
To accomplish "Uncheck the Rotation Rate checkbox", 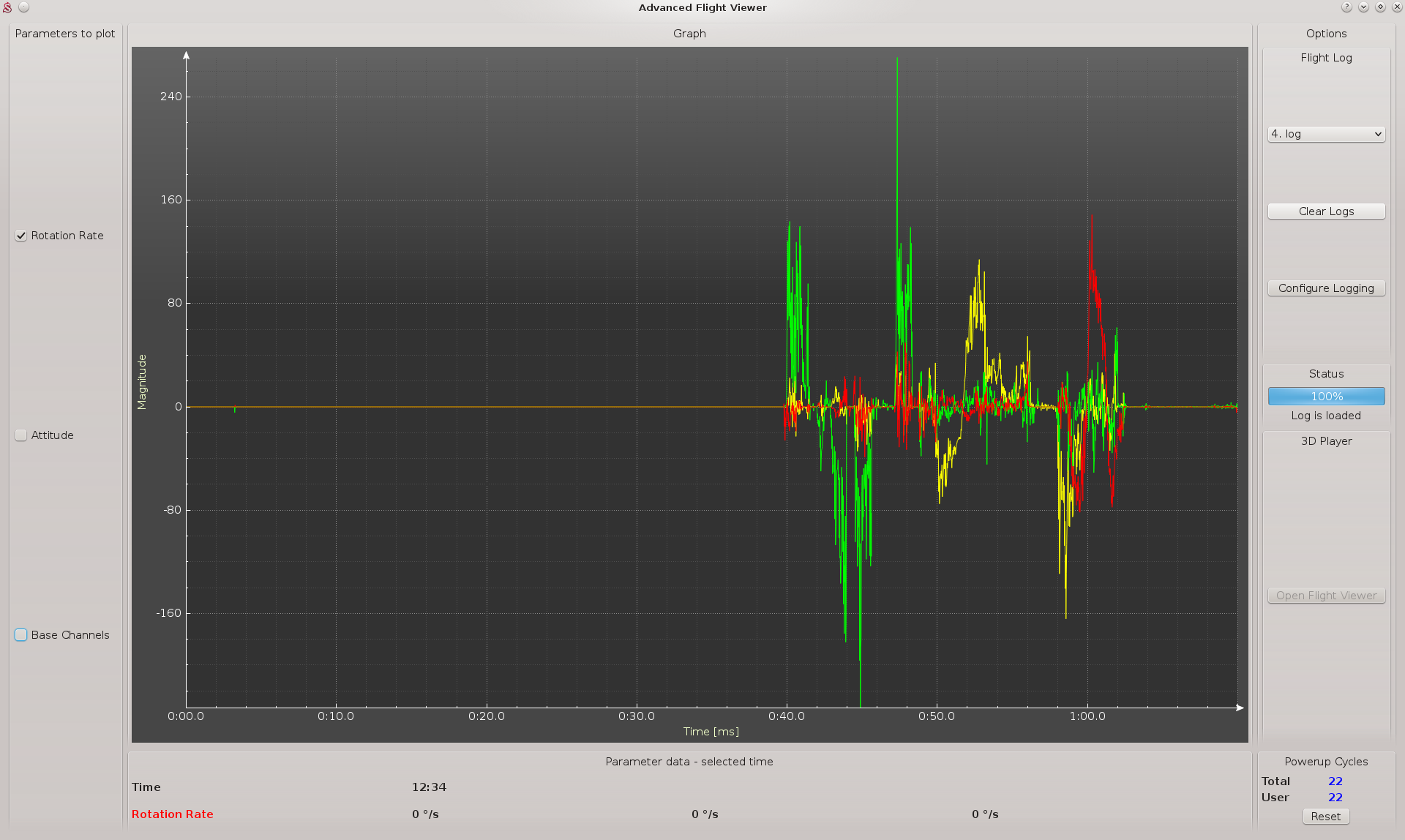I will point(21,236).
